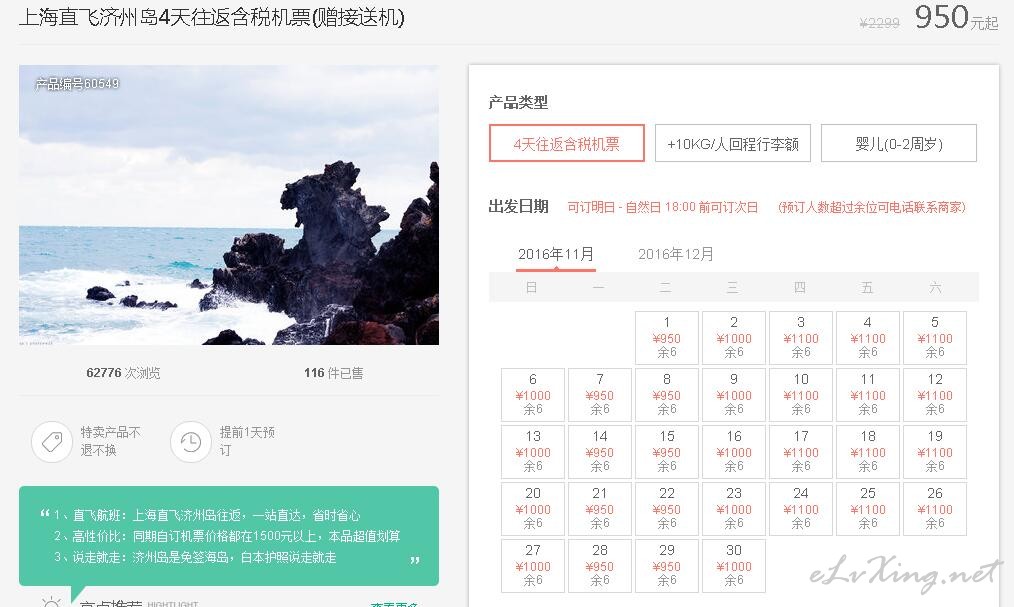The height and width of the screenshot is (607, 1014).
Task: Select calendar date 29
Action: tap(667, 566)
